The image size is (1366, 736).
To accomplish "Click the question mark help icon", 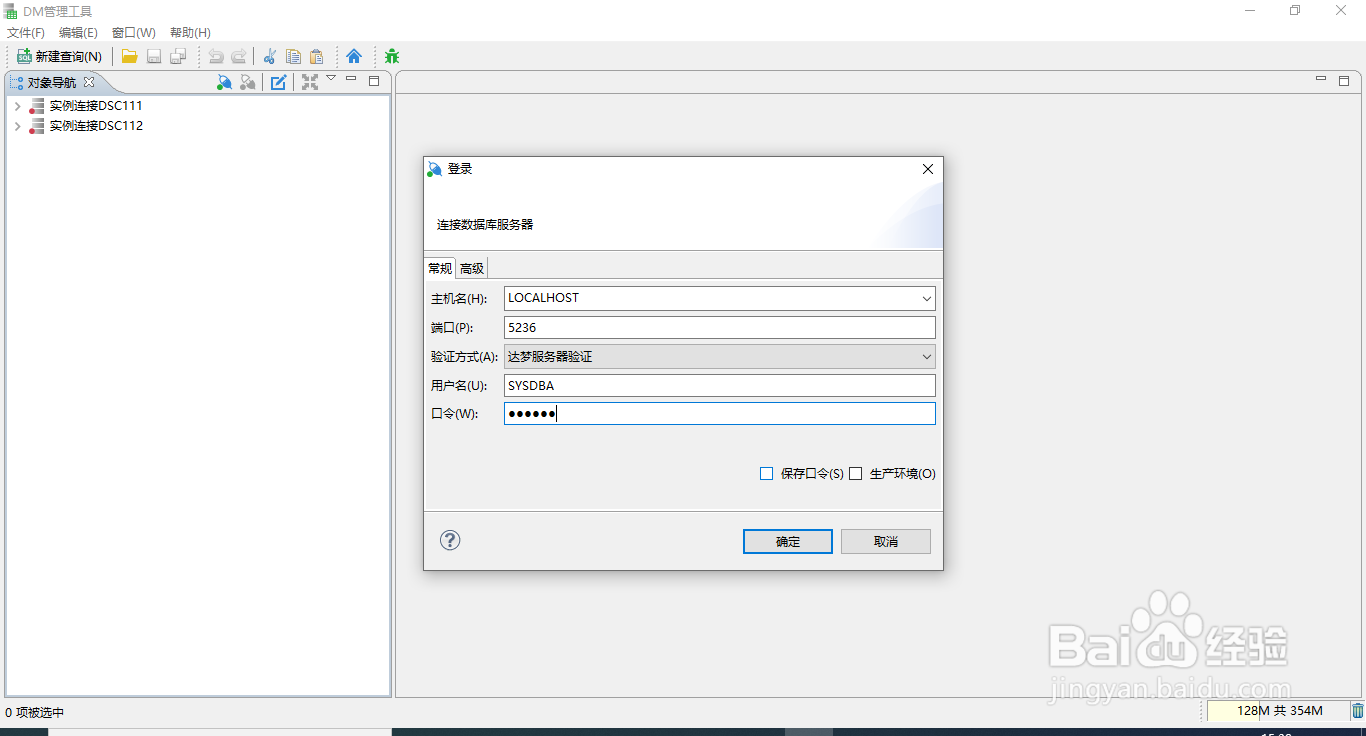I will pyautogui.click(x=450, y=540).
